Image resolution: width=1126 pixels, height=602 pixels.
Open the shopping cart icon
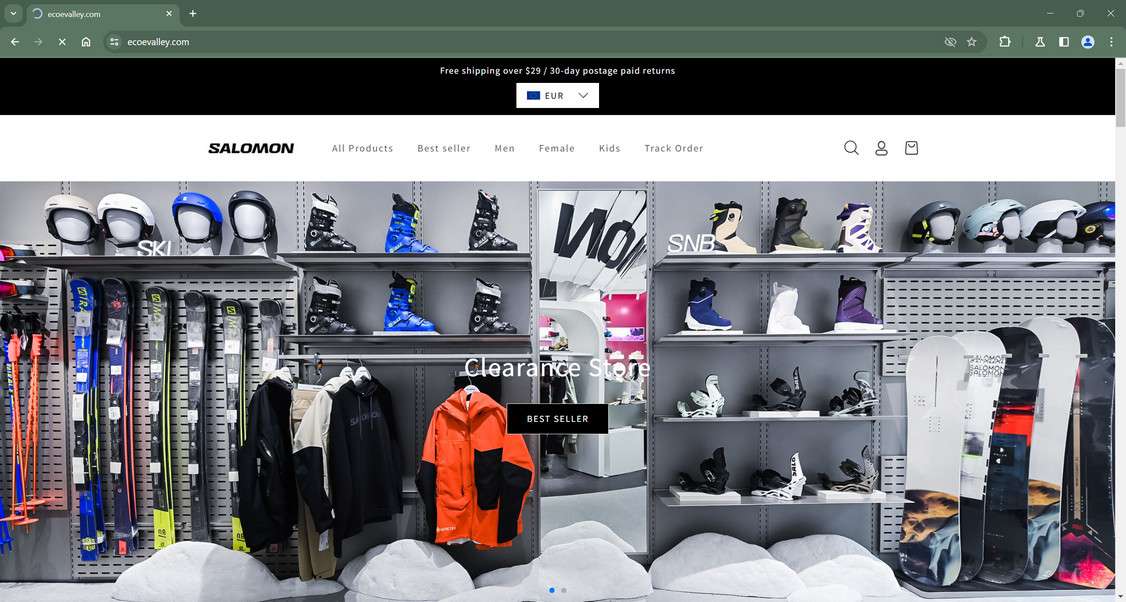click(x=911, y=148)
